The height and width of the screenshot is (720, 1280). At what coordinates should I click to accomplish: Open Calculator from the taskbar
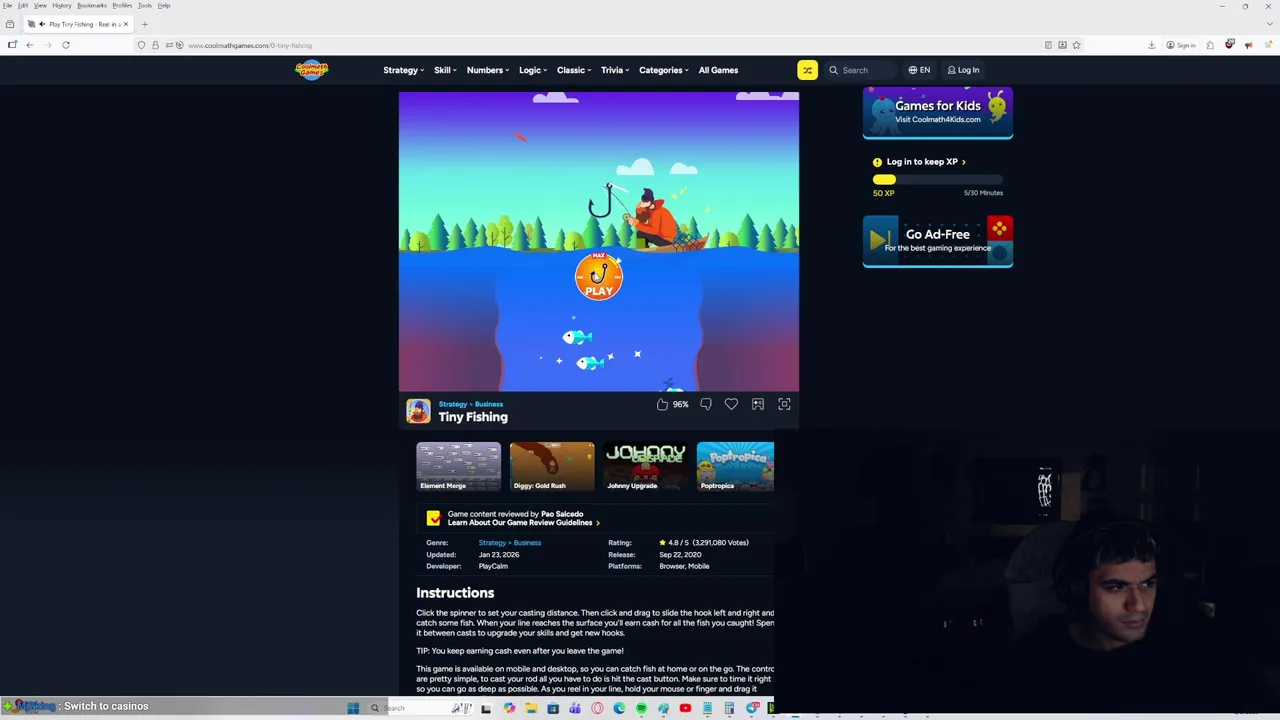(x=729, y=708)
